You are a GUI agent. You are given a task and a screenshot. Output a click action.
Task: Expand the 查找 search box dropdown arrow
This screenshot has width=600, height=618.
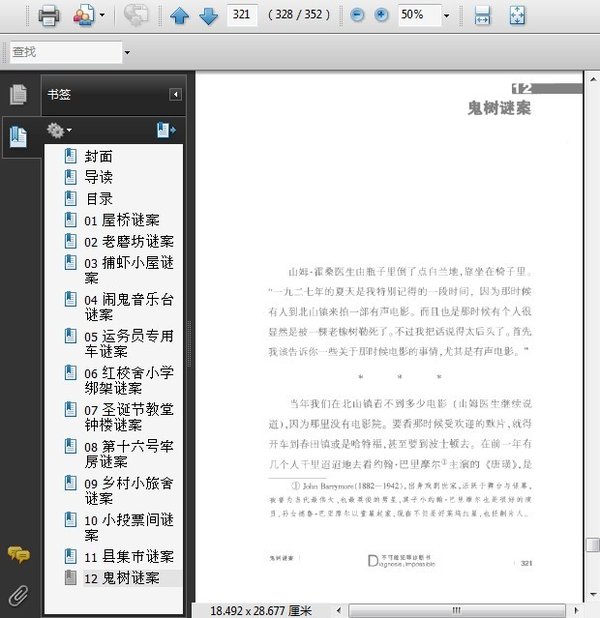point(127,52)
